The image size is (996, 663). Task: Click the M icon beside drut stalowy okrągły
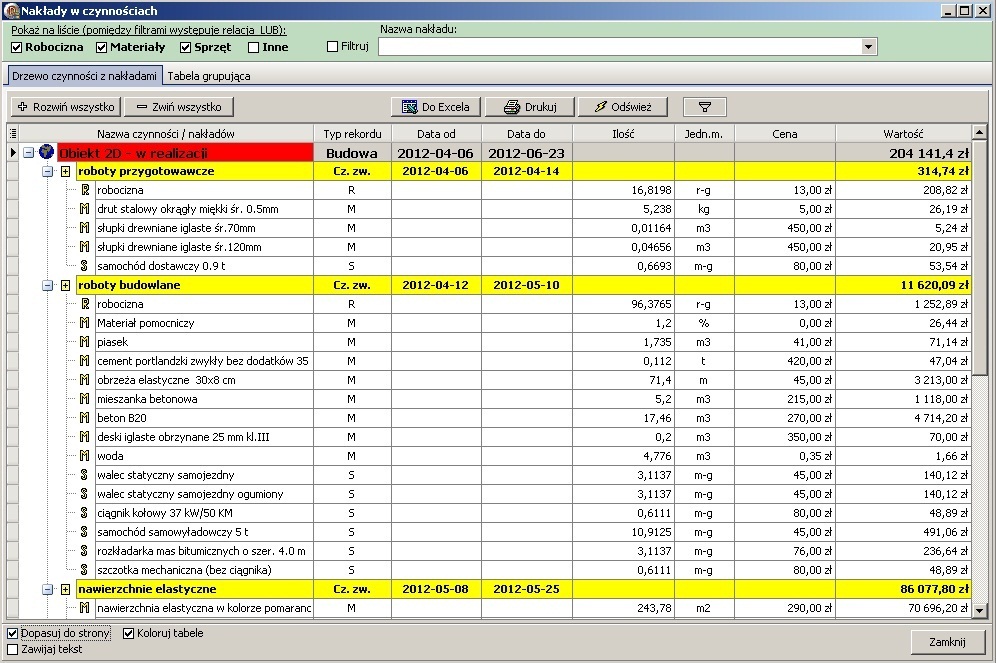pyautogui.click(x=84, y=209)
